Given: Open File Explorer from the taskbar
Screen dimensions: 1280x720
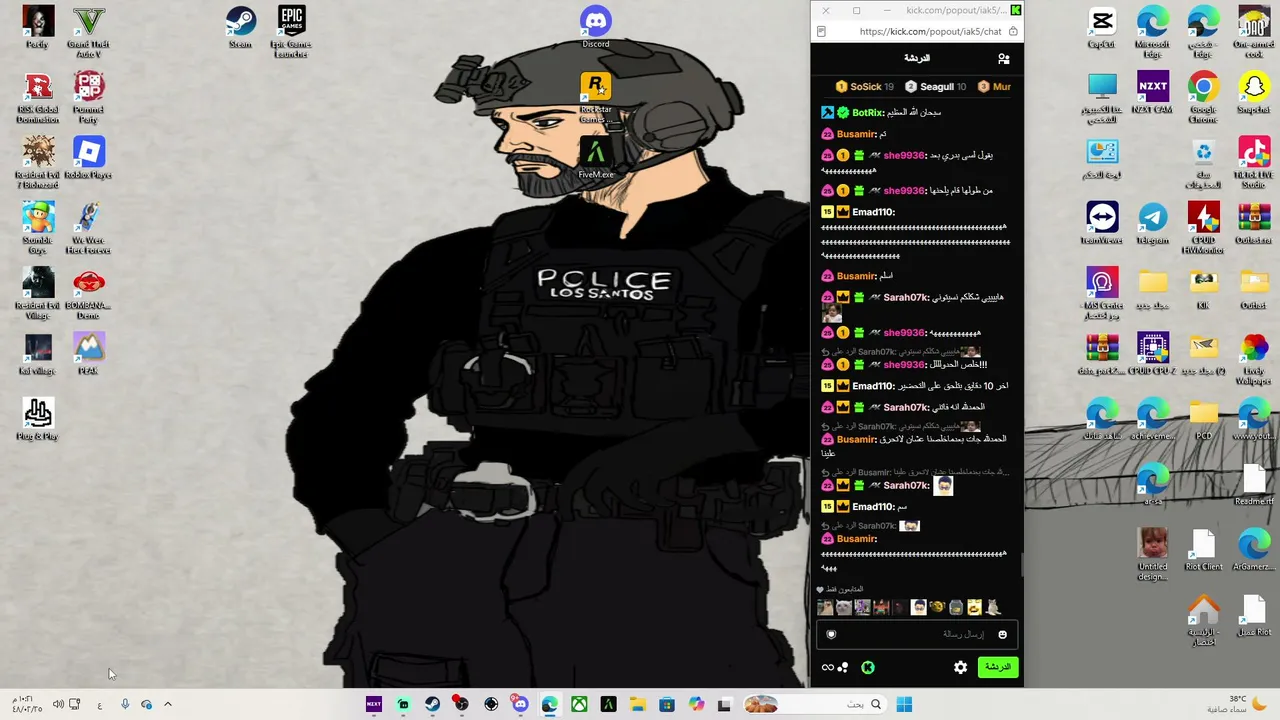Looking at the screenshot, I should 637,705.
